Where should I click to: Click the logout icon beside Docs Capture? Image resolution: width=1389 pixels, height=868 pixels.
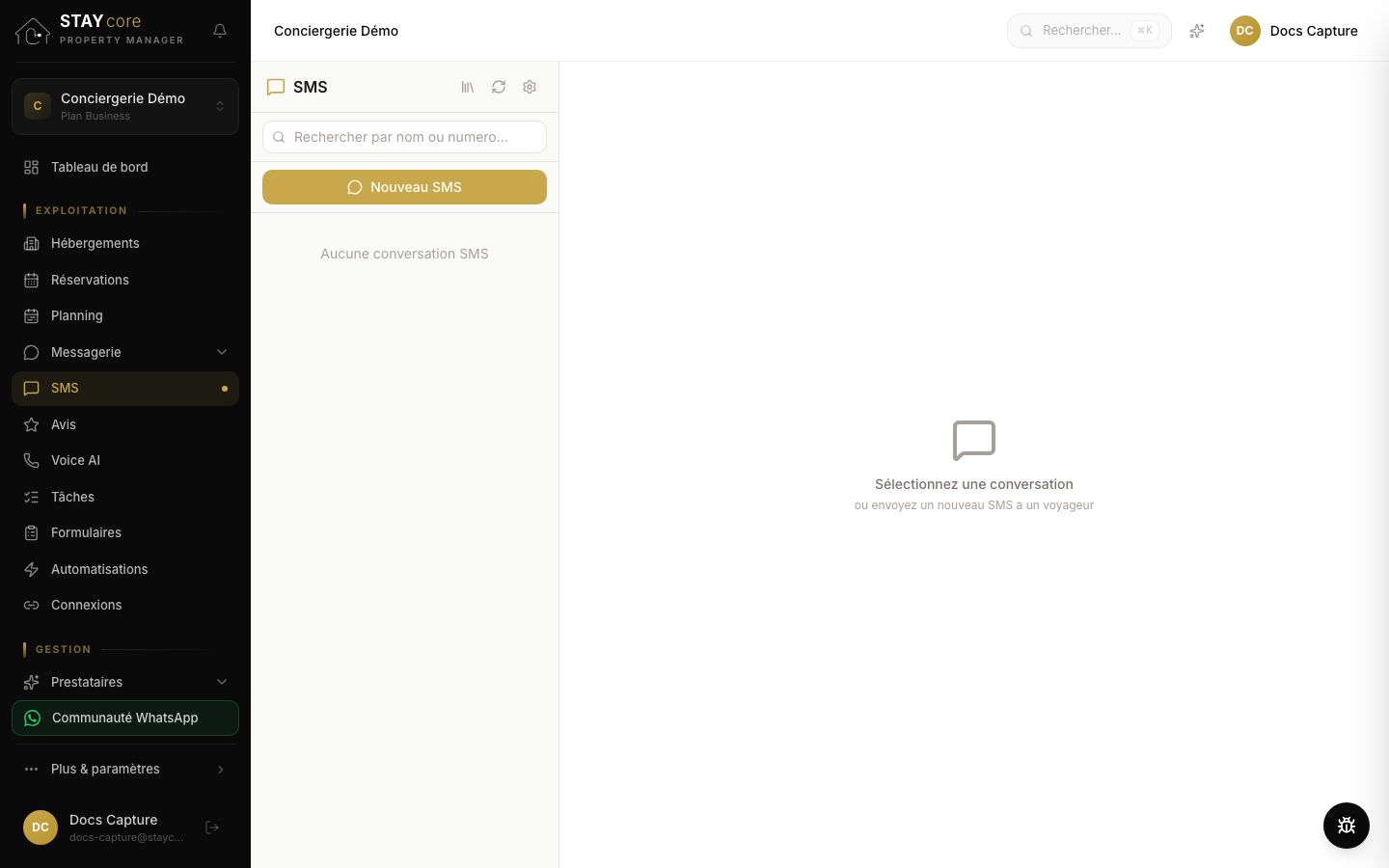tap(212, 827)
